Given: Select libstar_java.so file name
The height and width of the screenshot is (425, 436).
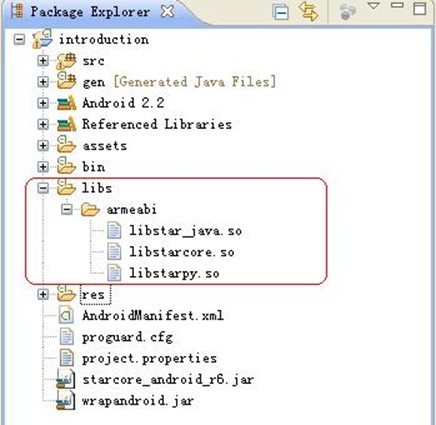Looking at the screenshot, I should tap(185, 231).
